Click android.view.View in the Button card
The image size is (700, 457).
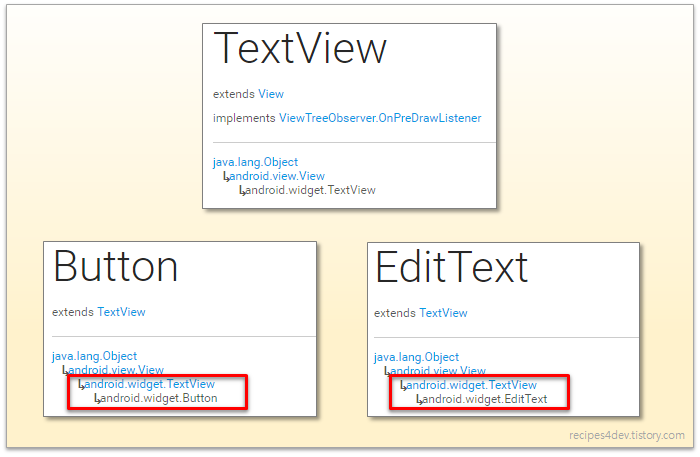(116, 370)
